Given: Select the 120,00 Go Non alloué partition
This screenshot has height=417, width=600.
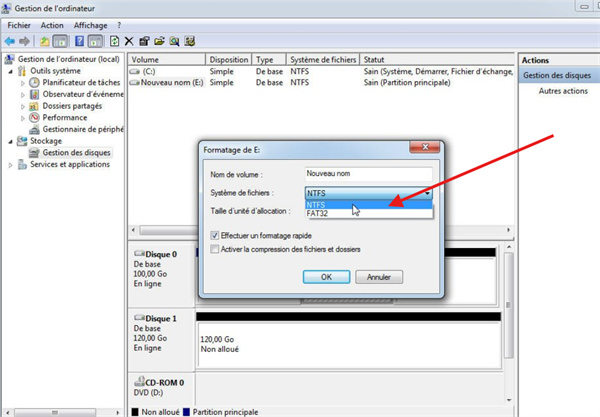Looking at the screenshot, I should (349, 345).
